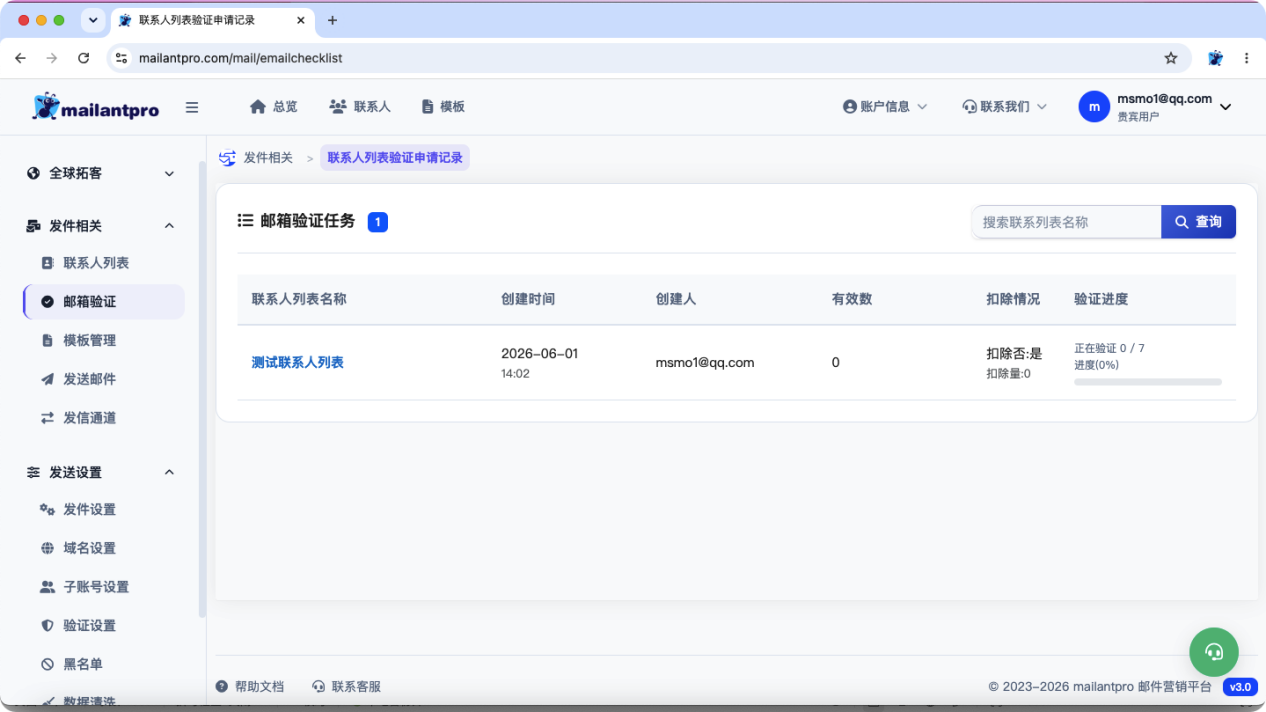Click the mailantpro logo
This screenshot has width=1266, height=712.
pos(96,107)
